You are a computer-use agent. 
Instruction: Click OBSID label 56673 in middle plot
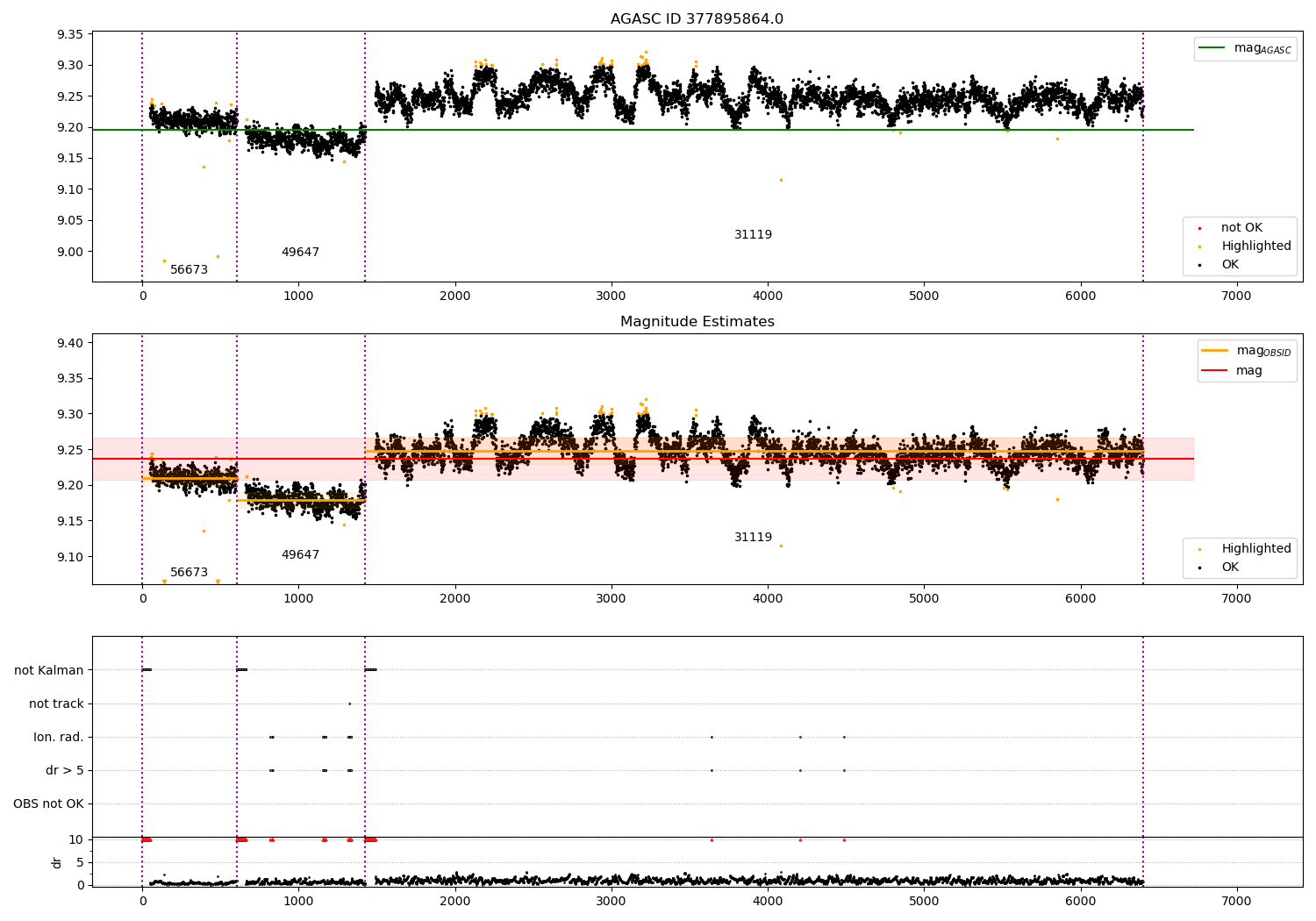pyautogui.click(x=189, y=573)
